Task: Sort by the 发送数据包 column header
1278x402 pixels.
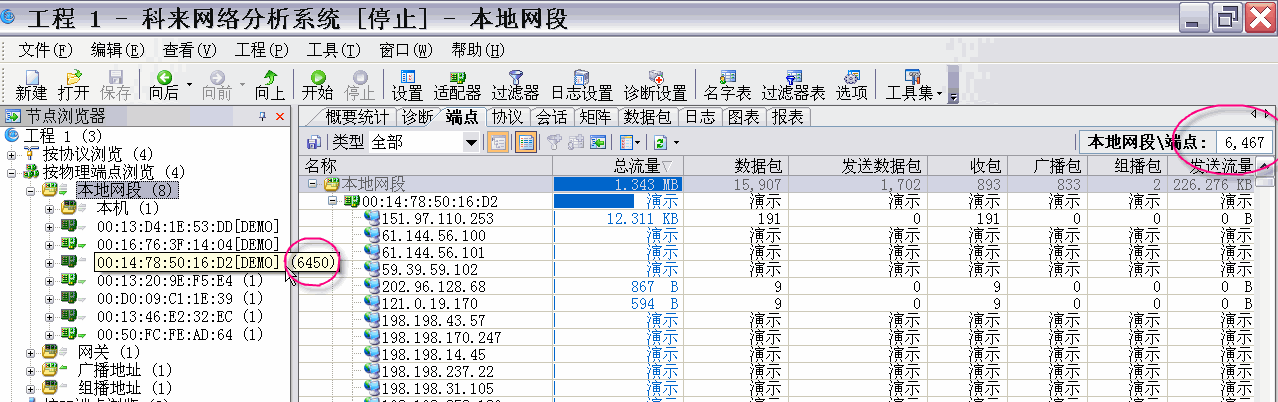Action: pyautogui.click(x=860, y=165)
